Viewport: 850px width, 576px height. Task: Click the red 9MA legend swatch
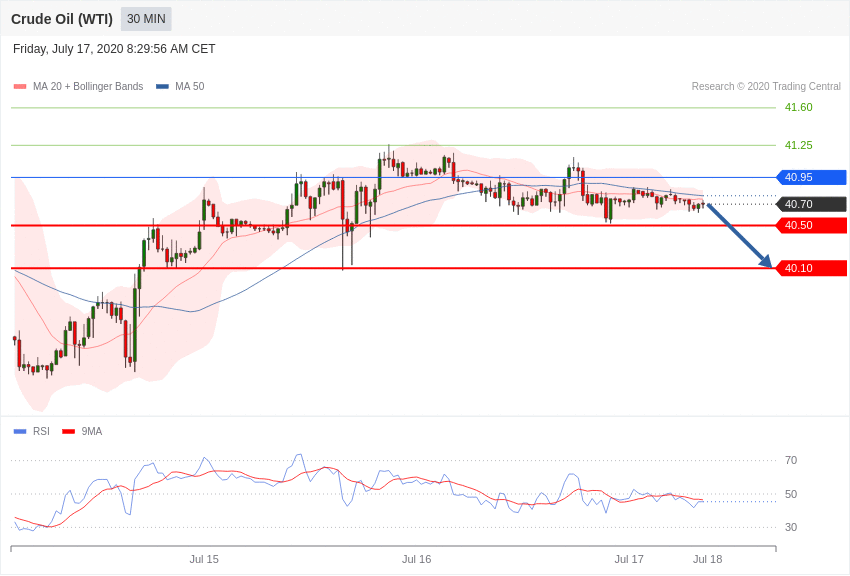pos(69,432)
